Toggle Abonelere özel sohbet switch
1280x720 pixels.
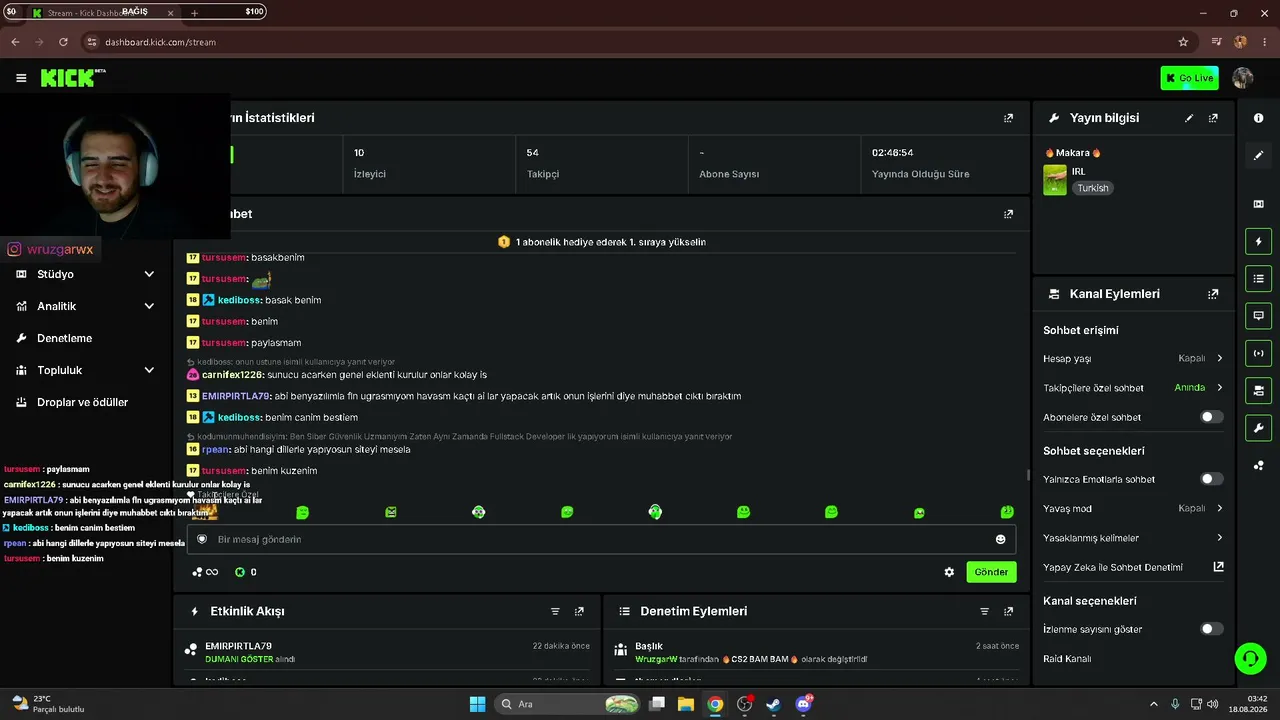(x=1211, y=417)
